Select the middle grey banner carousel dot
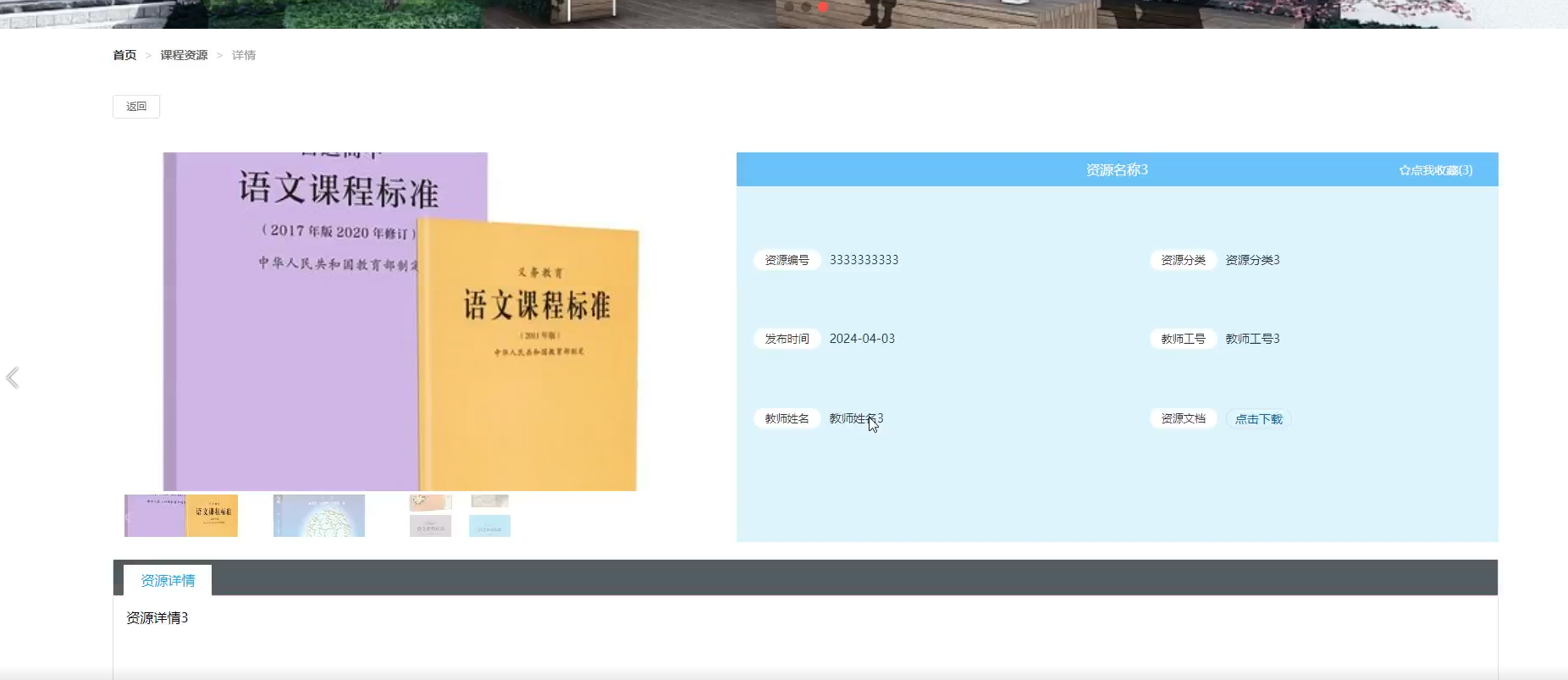 coord(806,7)
